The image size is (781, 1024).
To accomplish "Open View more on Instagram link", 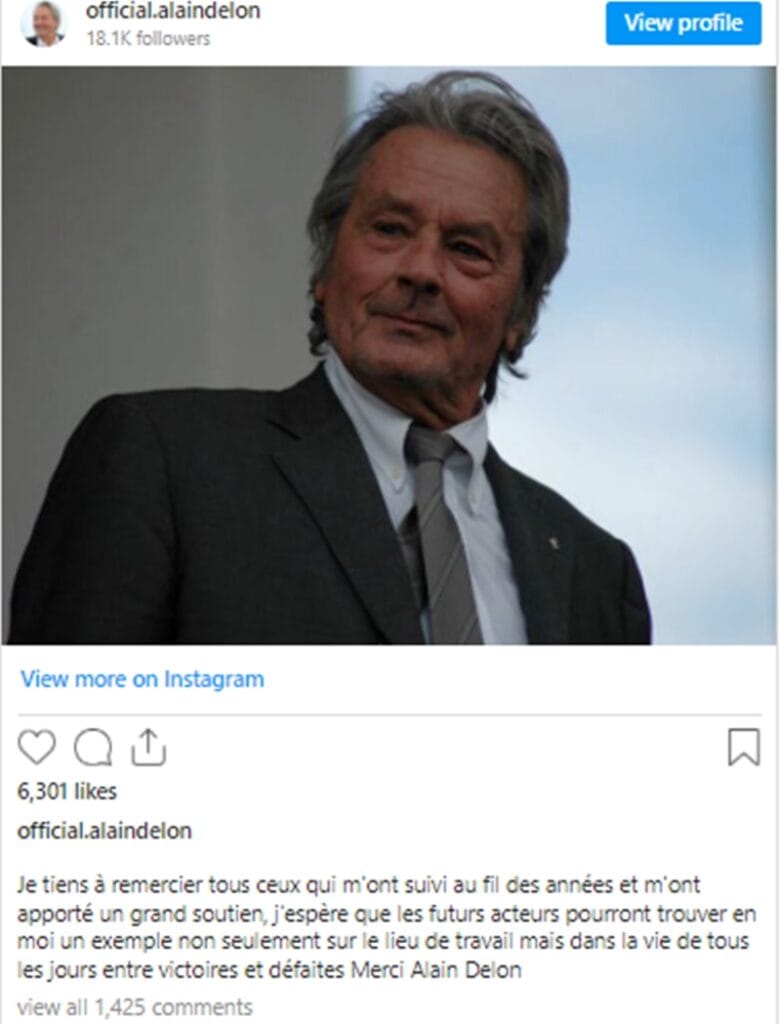I will [x=142, y=679].
